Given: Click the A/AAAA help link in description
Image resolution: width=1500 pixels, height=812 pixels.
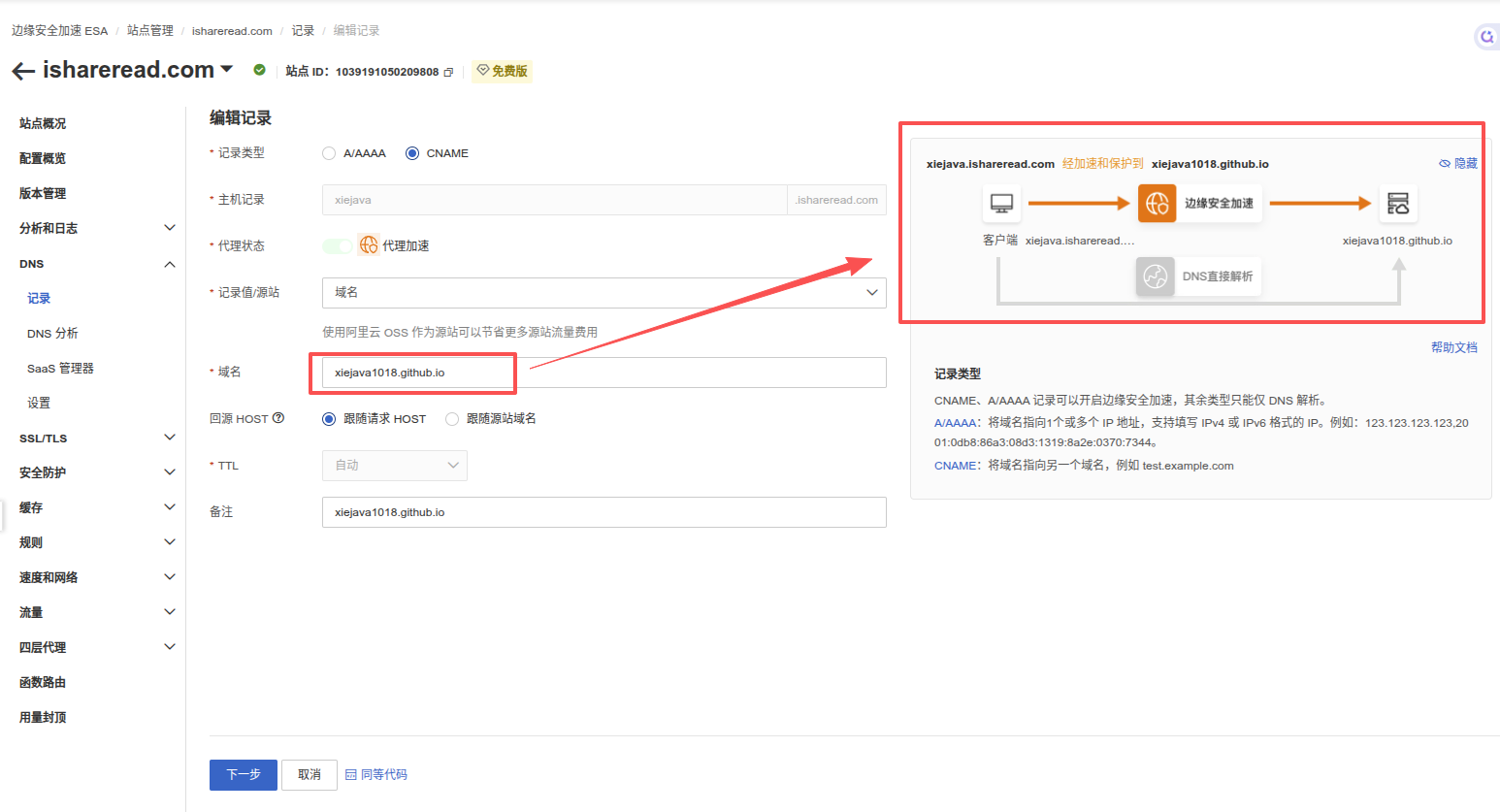Looking at the screenshot, I should pos(956,423).
